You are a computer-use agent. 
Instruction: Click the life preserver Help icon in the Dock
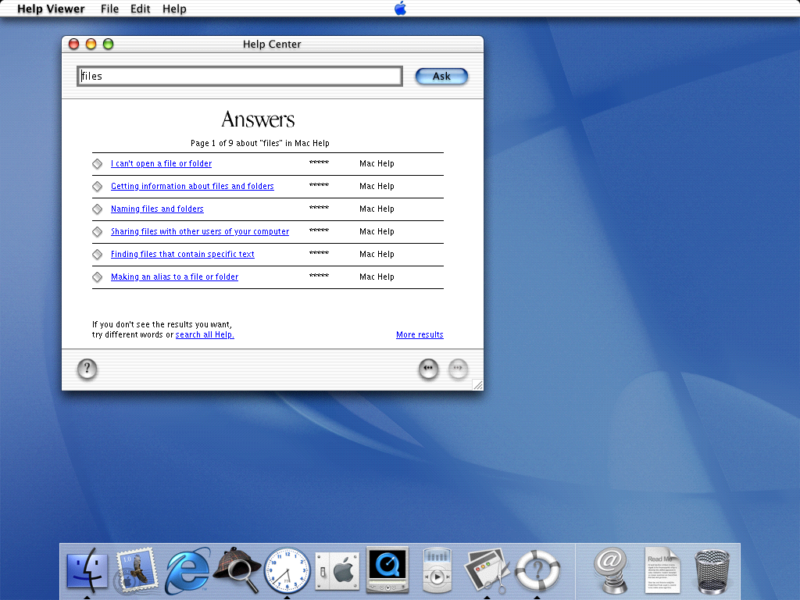[537, 570]
